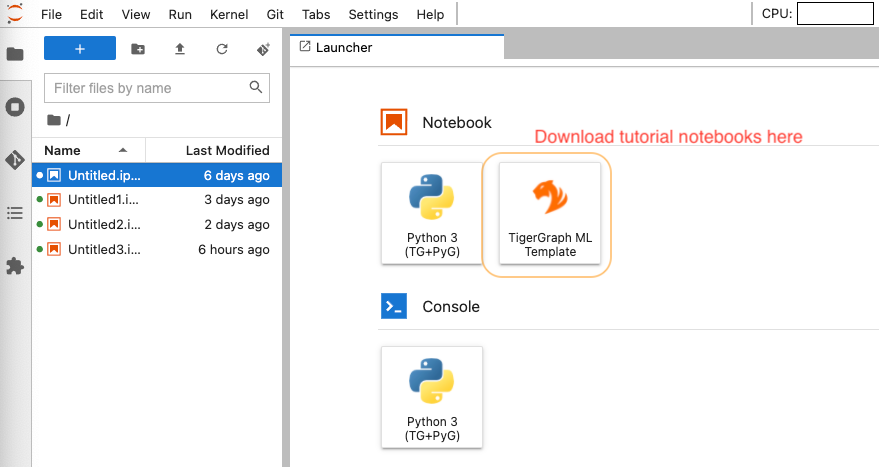Viewport: 879px width, 467px height.
Task: Launch Python 3 (TG+PyG) console card
Action: point(432,397)
